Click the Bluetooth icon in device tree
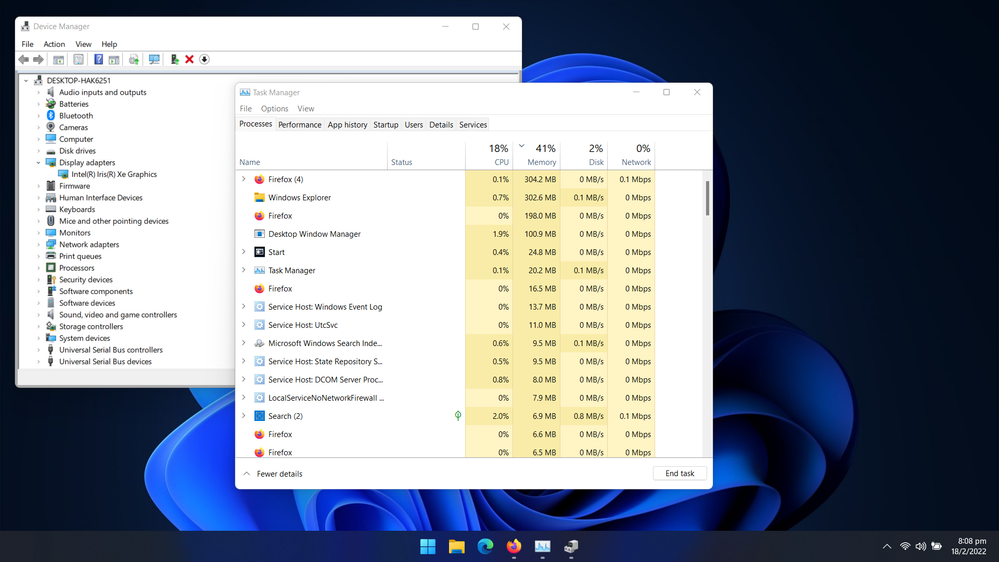 [51, 115]
